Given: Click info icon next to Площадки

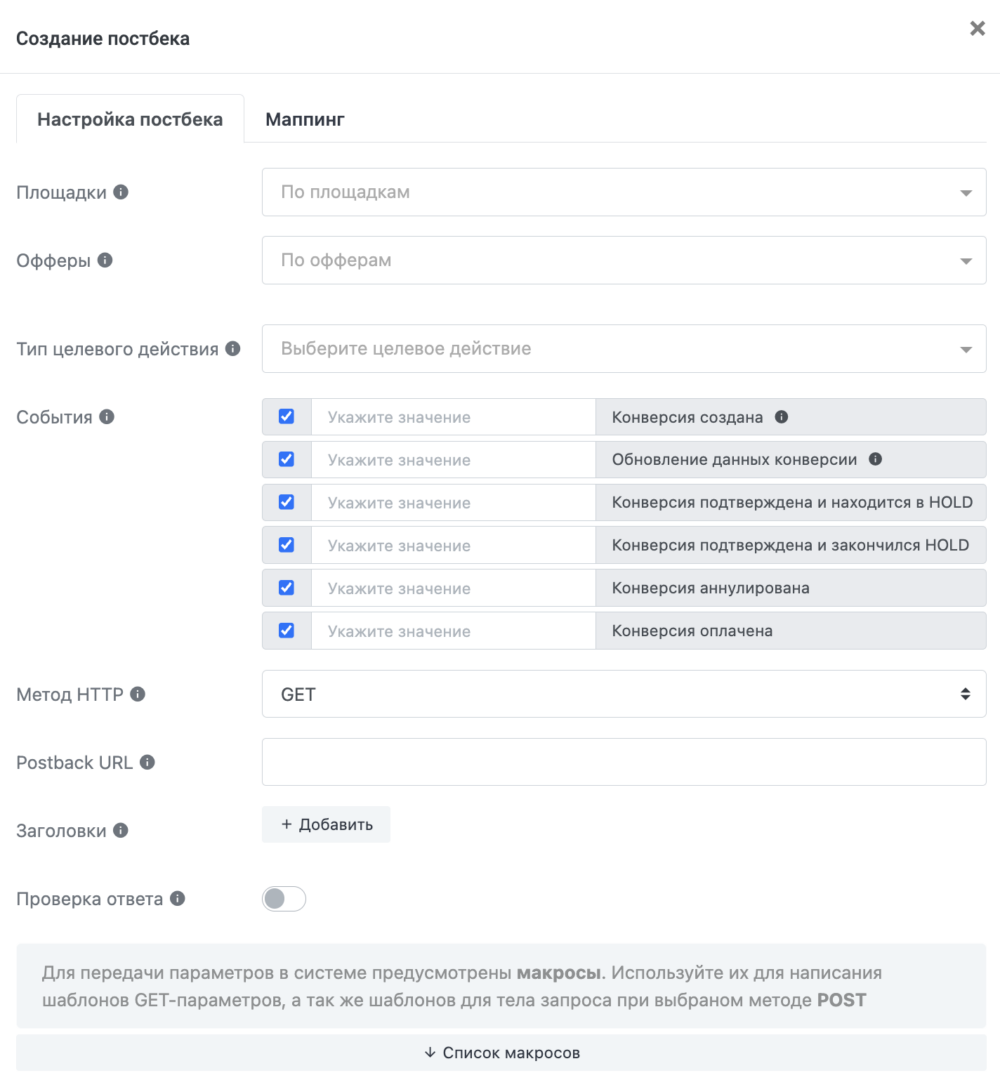Looking at the screenshot, I should (121, 192).
